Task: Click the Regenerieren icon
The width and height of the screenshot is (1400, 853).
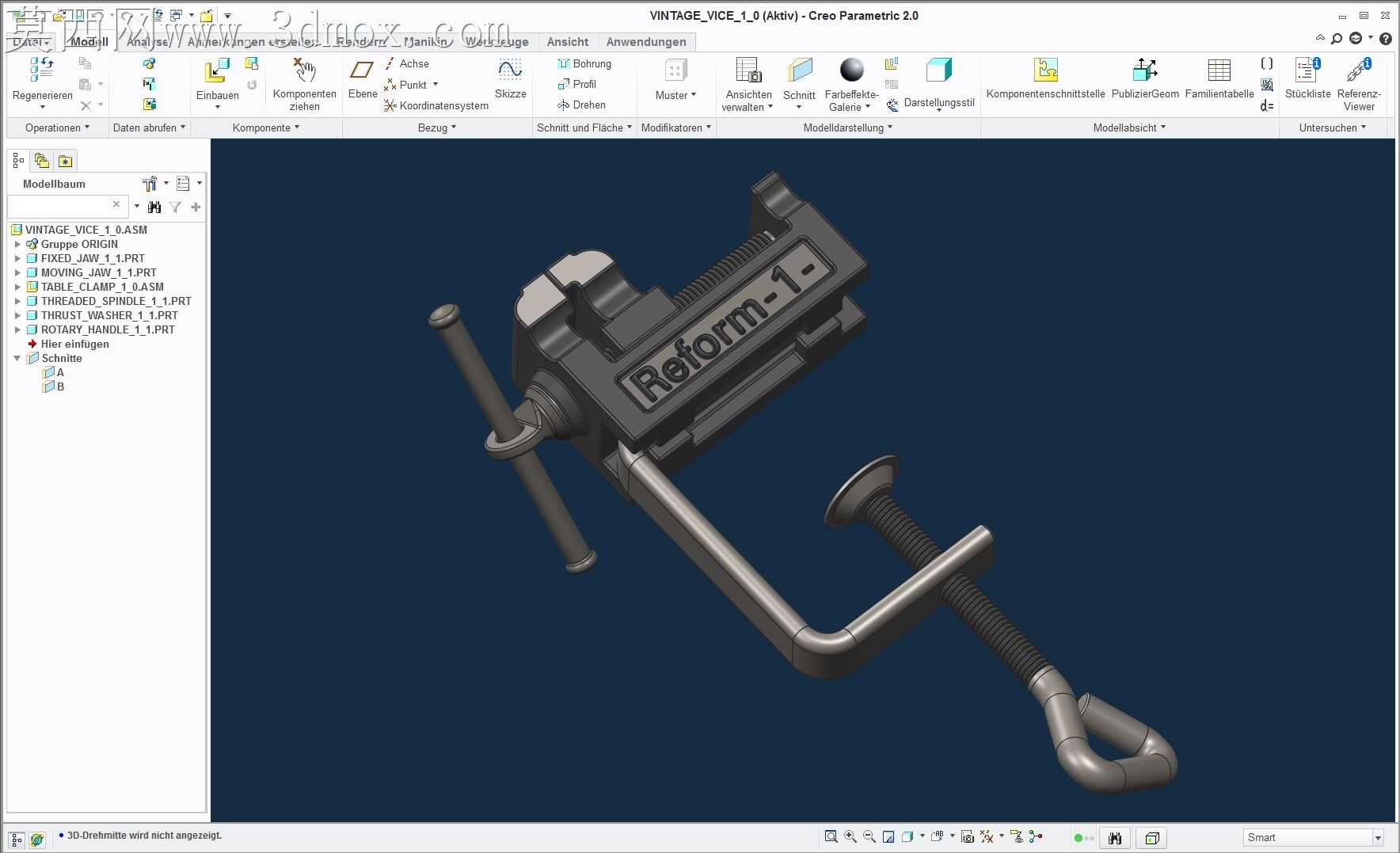Action: 42,70
